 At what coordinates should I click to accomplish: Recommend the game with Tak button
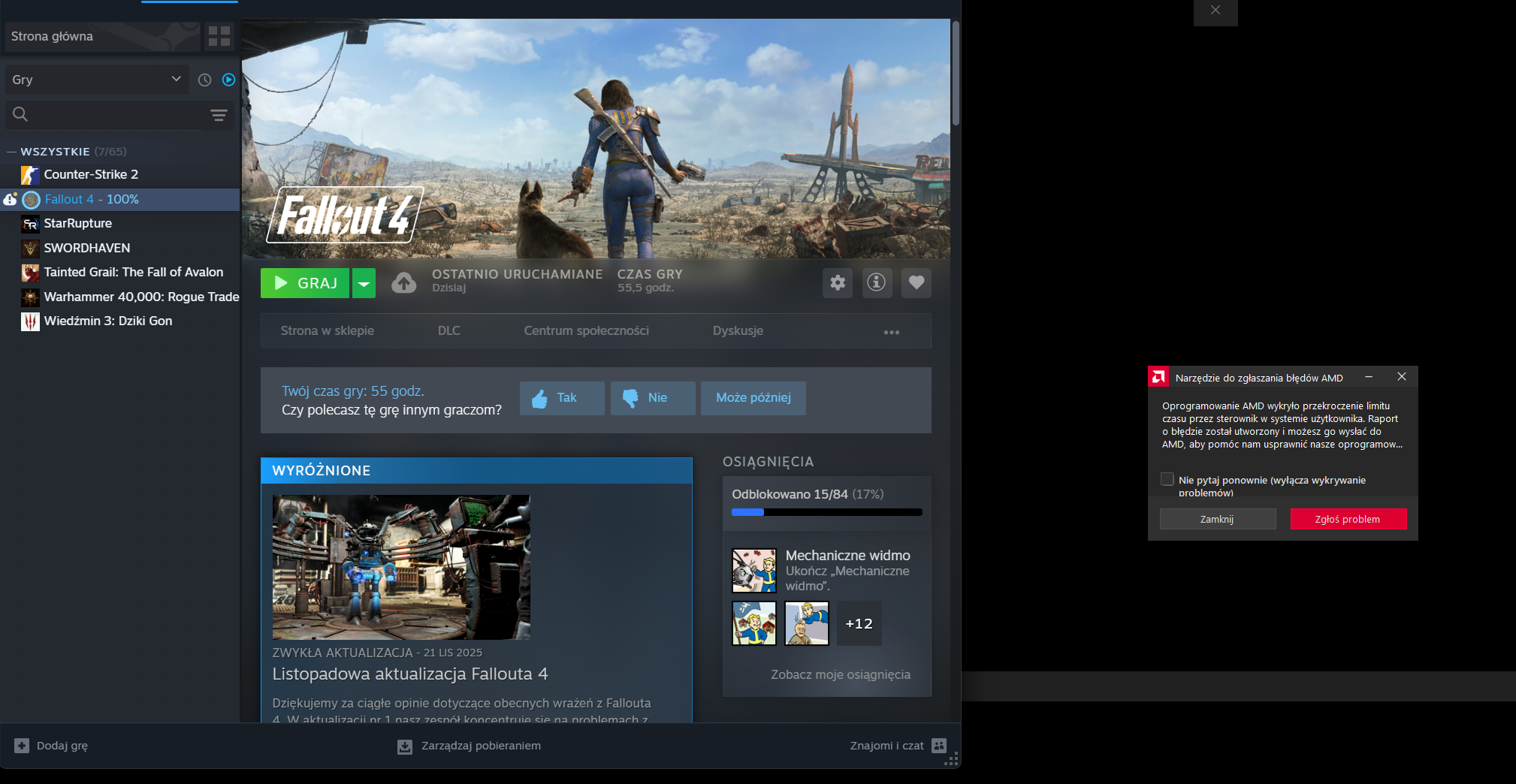[562, 398]
